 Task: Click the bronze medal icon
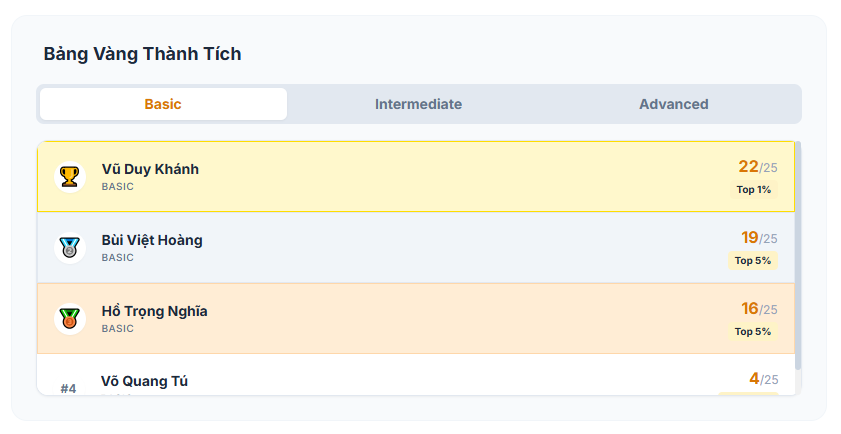pos(69,319)
